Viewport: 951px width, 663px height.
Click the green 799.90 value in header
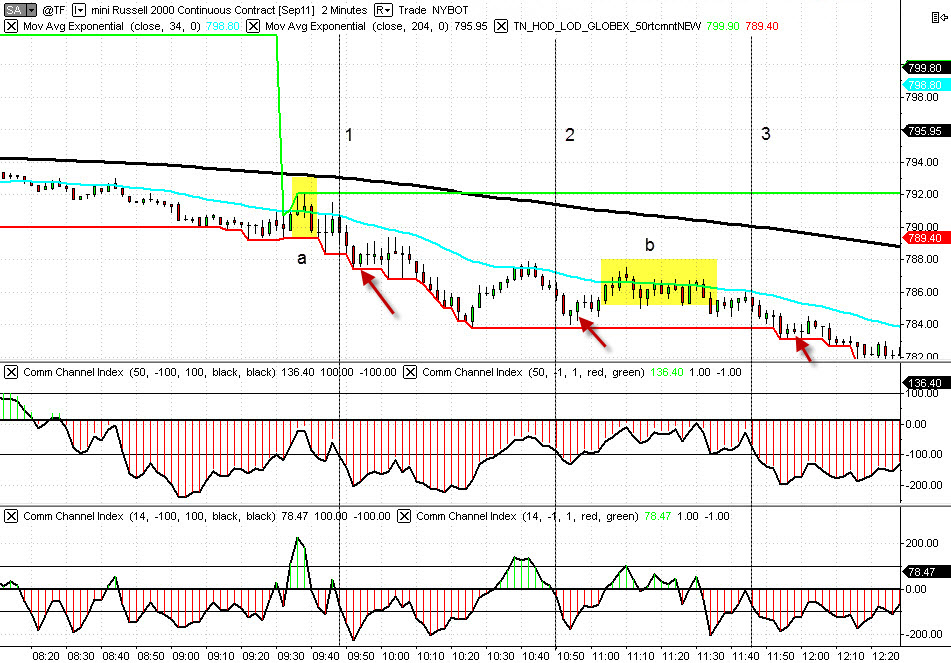point(723,26)
